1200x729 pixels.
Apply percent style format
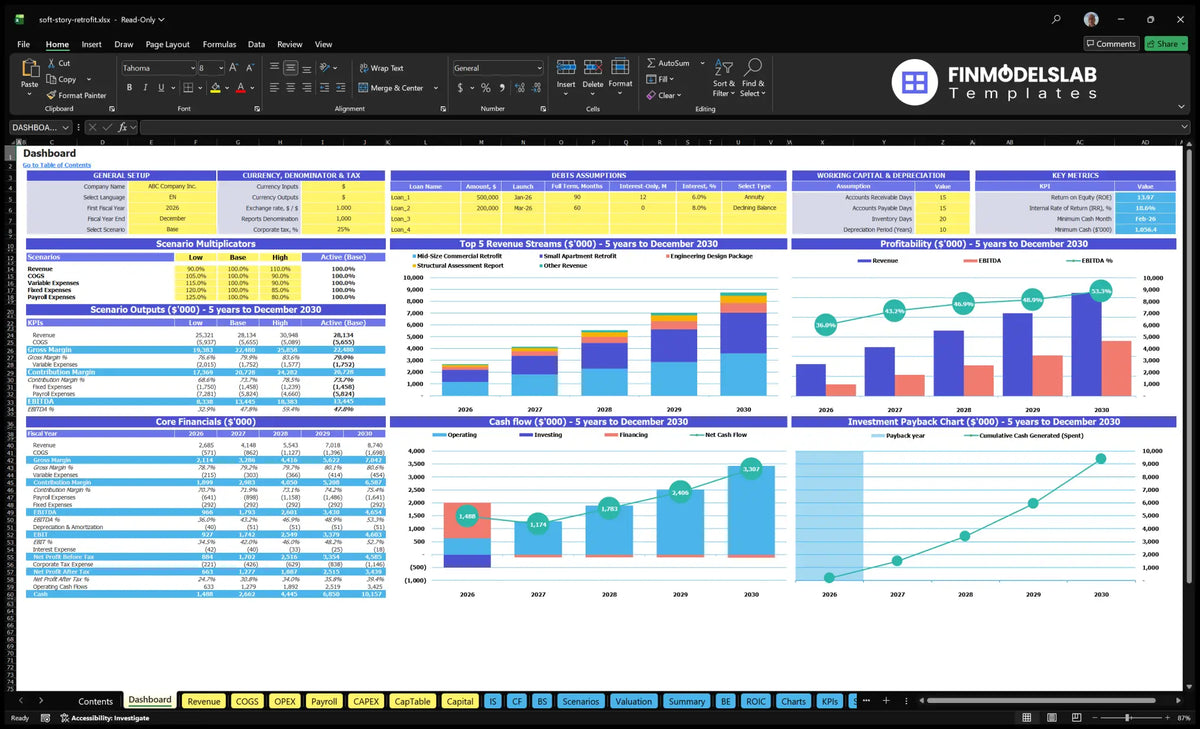pos(486,88)
